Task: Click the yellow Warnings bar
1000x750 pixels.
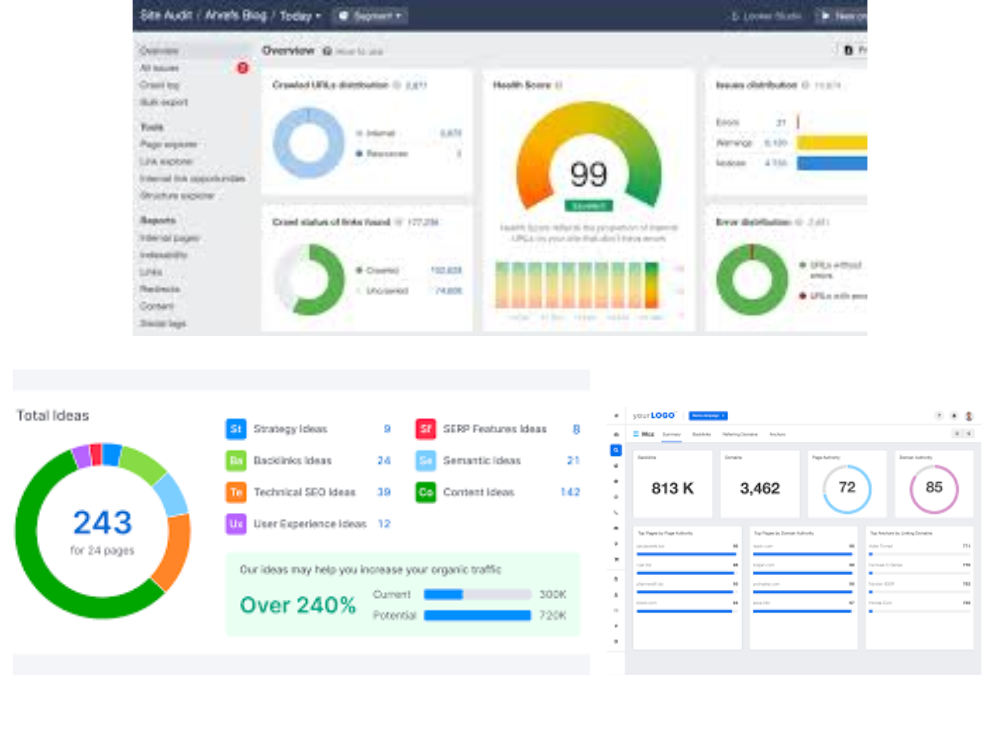Action: pyautogui.click(x=832, y=142)
